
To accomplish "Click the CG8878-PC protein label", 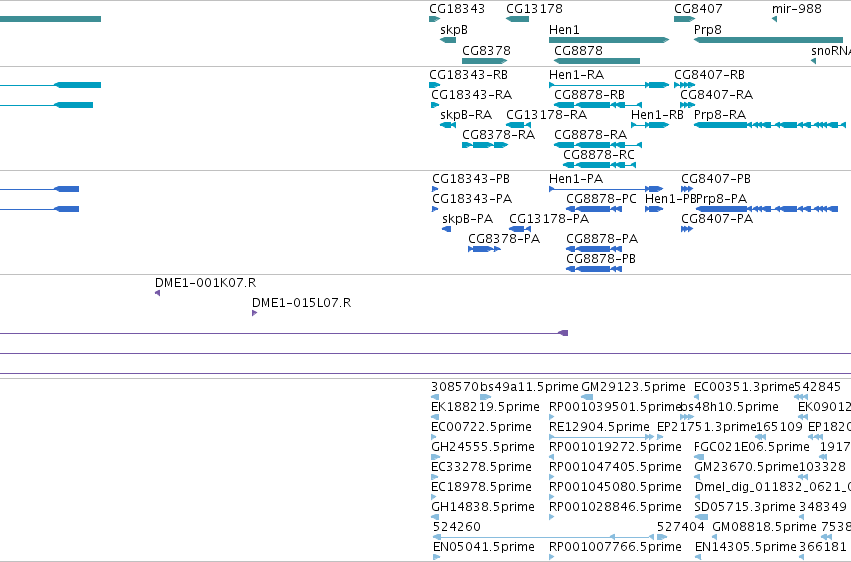I will tap(601, 199).
